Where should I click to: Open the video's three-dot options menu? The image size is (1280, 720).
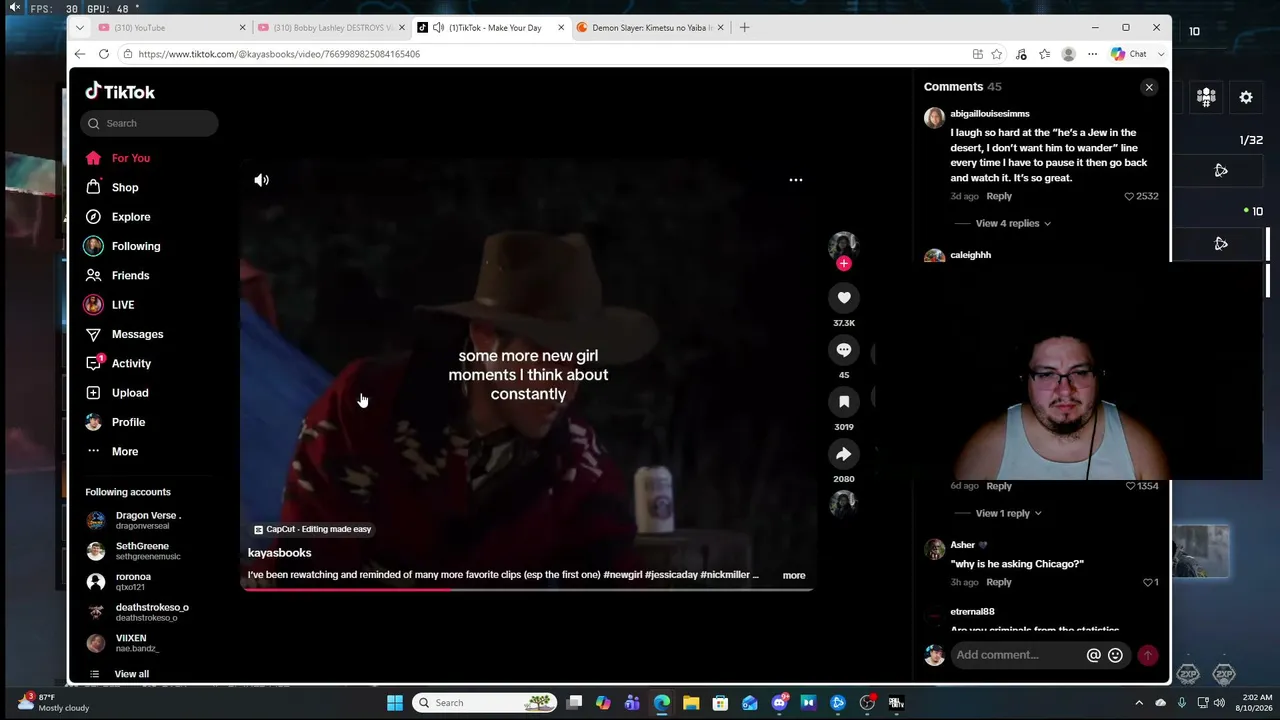pyautogui.click(x=796, y=180)
